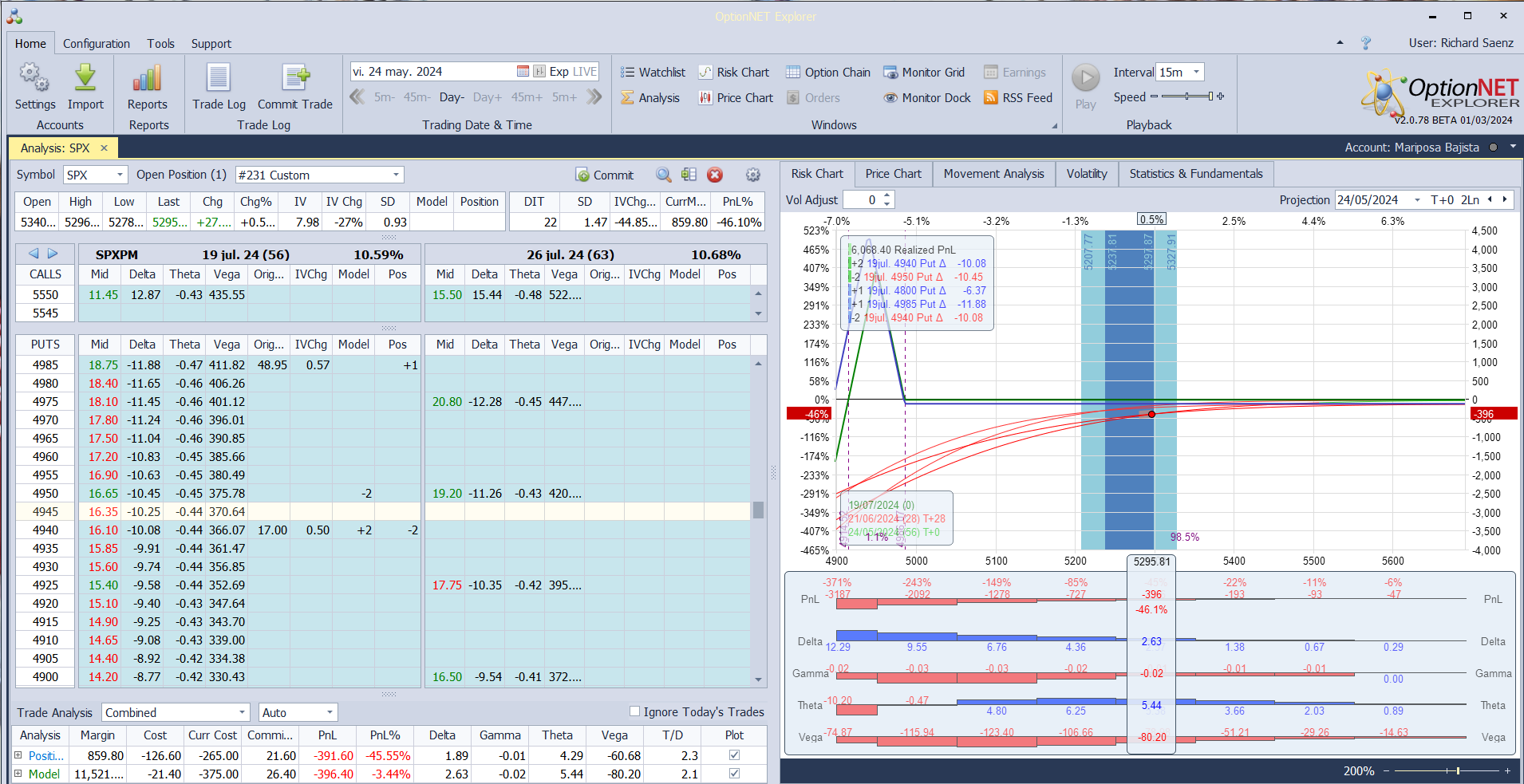Toggle the account status circle next to Mariposa Bajista
The width and height of the screenshot is (1524, 784).
1493,148
